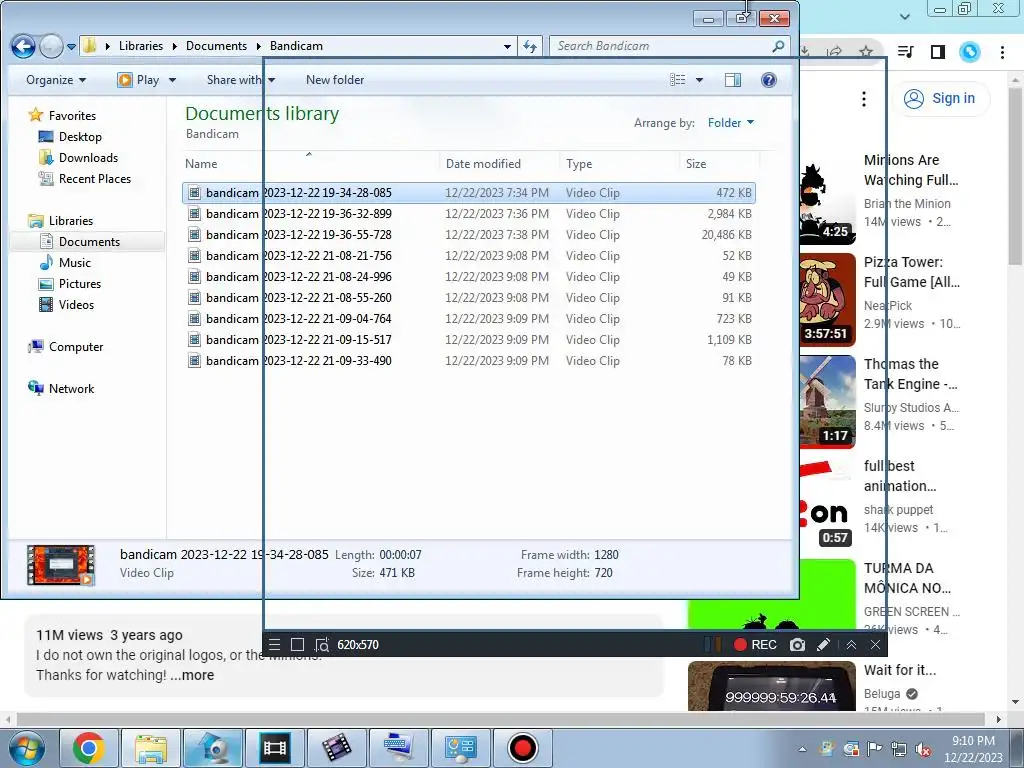Click the Search Bandicam input field
Screen dimensions: 1024x768
pos(669,46)
